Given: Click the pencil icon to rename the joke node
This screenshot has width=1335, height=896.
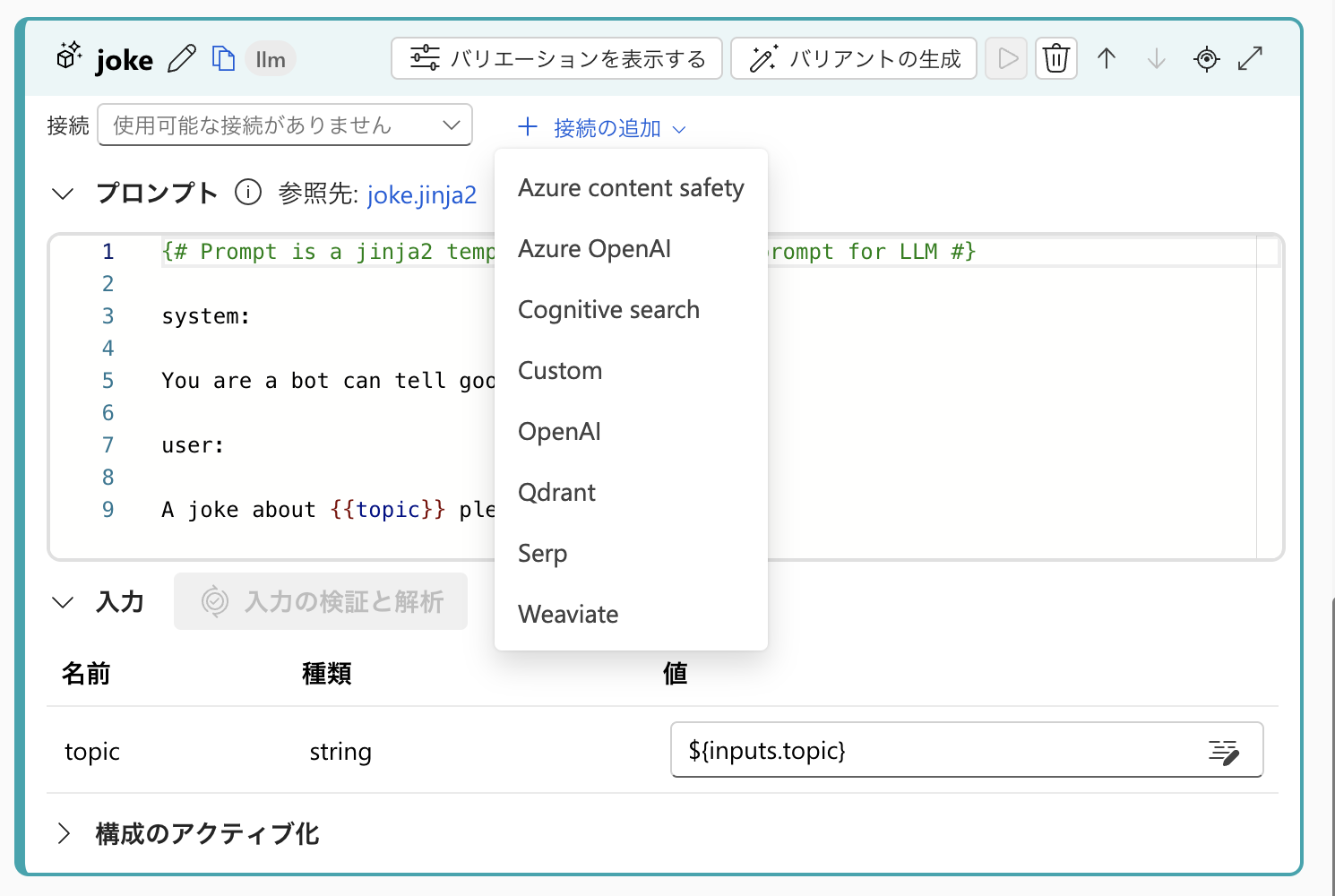Looking at the screenshot, I should pyautogui.click(x=182, y=58).
